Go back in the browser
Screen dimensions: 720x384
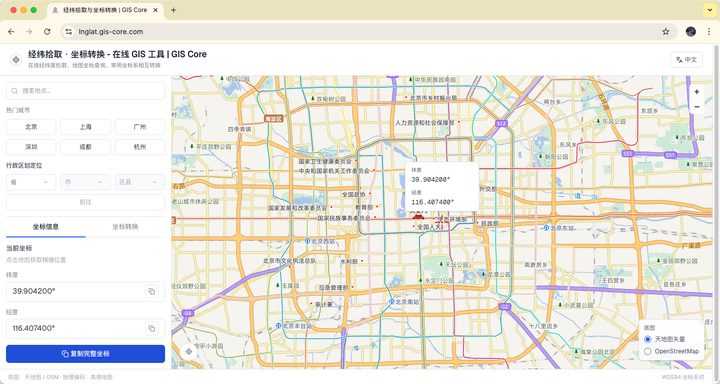click(11, 32)
